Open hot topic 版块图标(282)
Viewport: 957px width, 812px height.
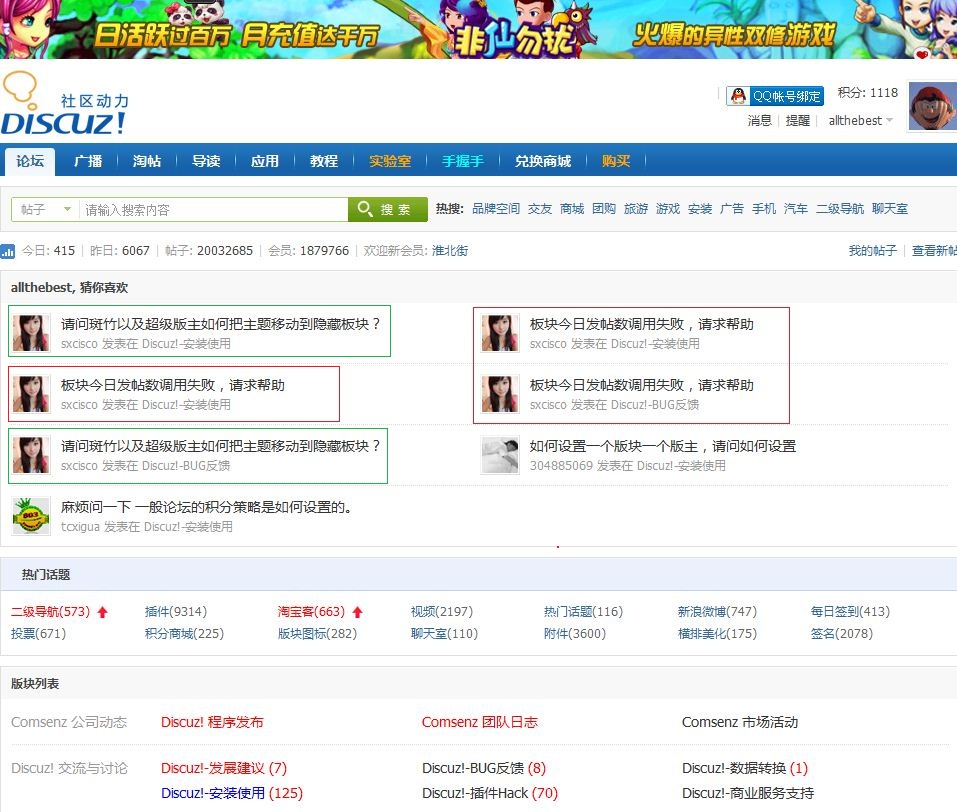tap(317, 634)
